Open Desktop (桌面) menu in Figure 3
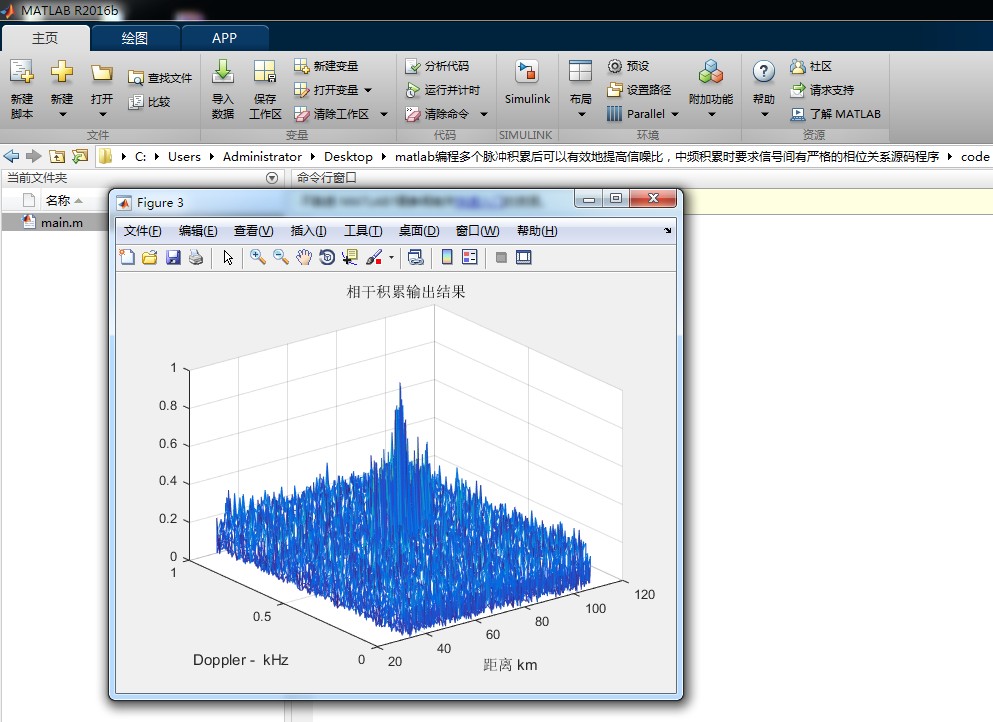The height and width of the screenshot is (722, 993). tap(419, 231)
